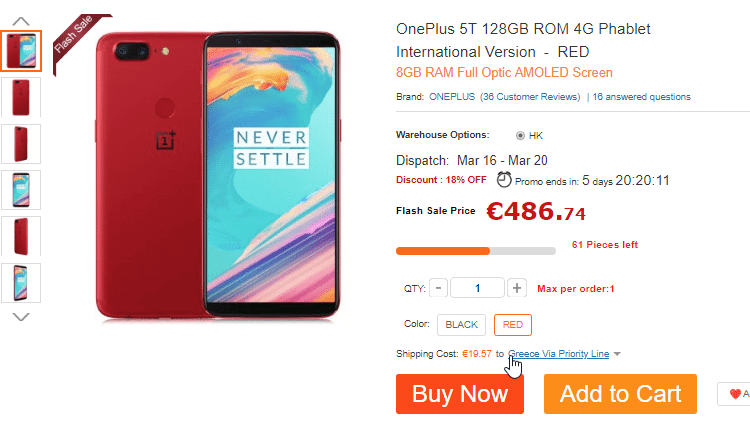The width and height of the screenshot is (750, 421).
Task: Click the heart wishlist icon
Action: pyautogui.click(x=735, y=394)
